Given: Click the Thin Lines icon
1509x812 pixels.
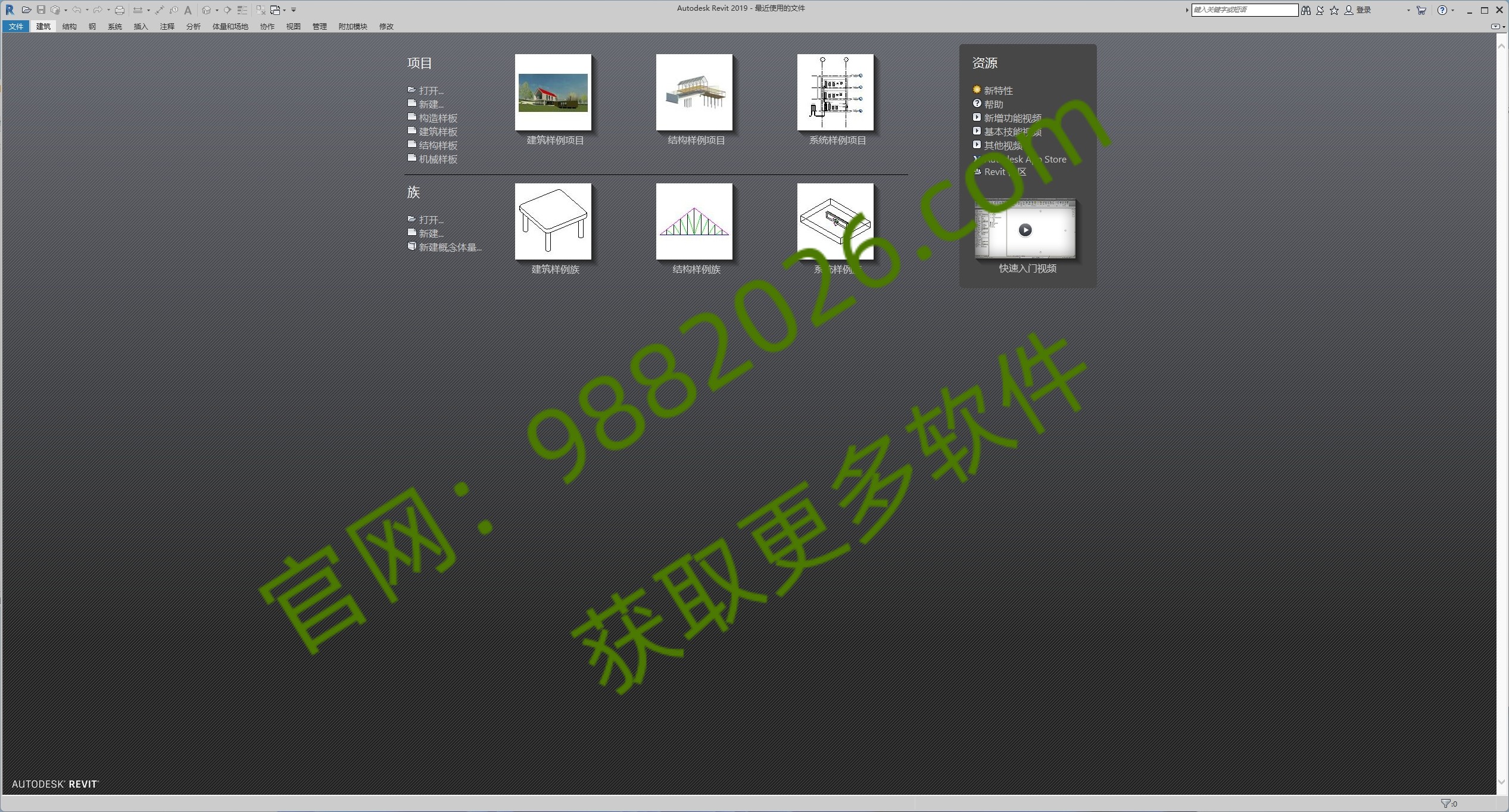Looking at the screenshot, I should click(x=242, y=10).
